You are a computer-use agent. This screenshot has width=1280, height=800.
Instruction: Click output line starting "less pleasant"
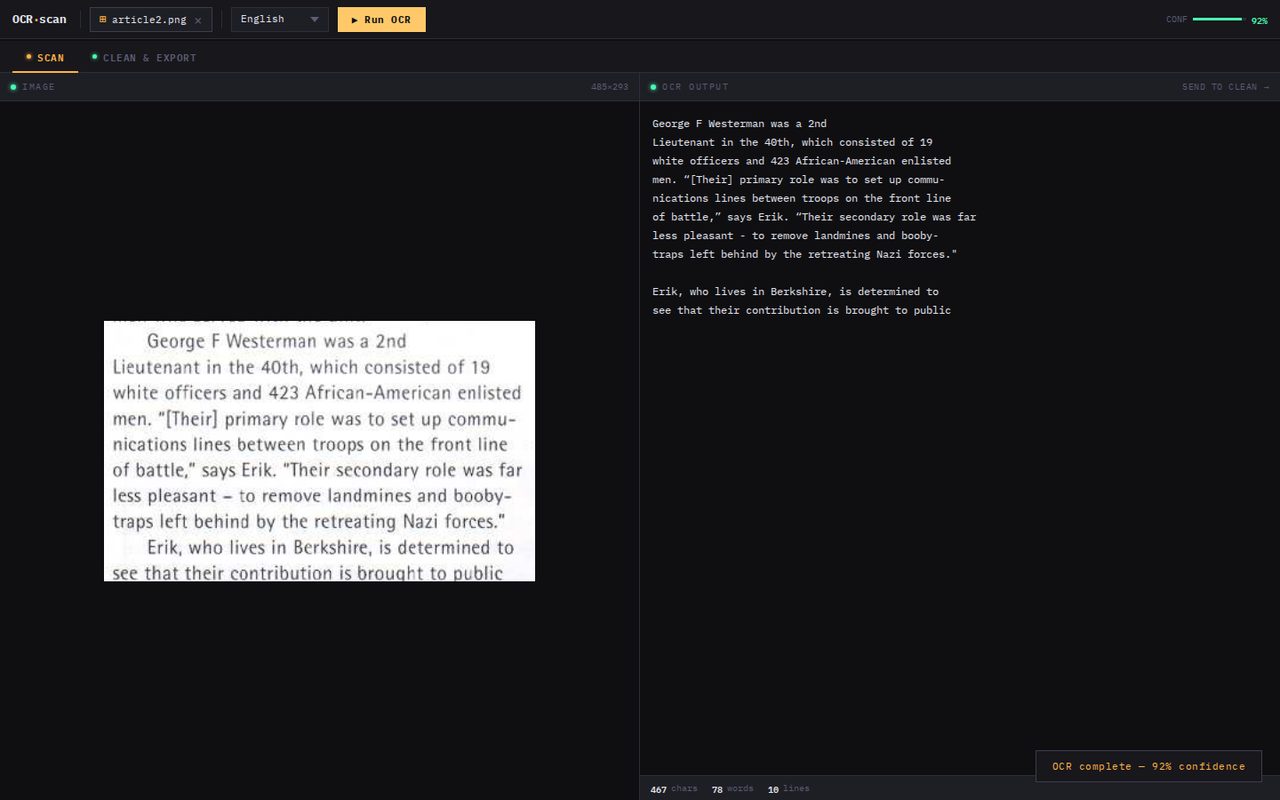point(795,236)
